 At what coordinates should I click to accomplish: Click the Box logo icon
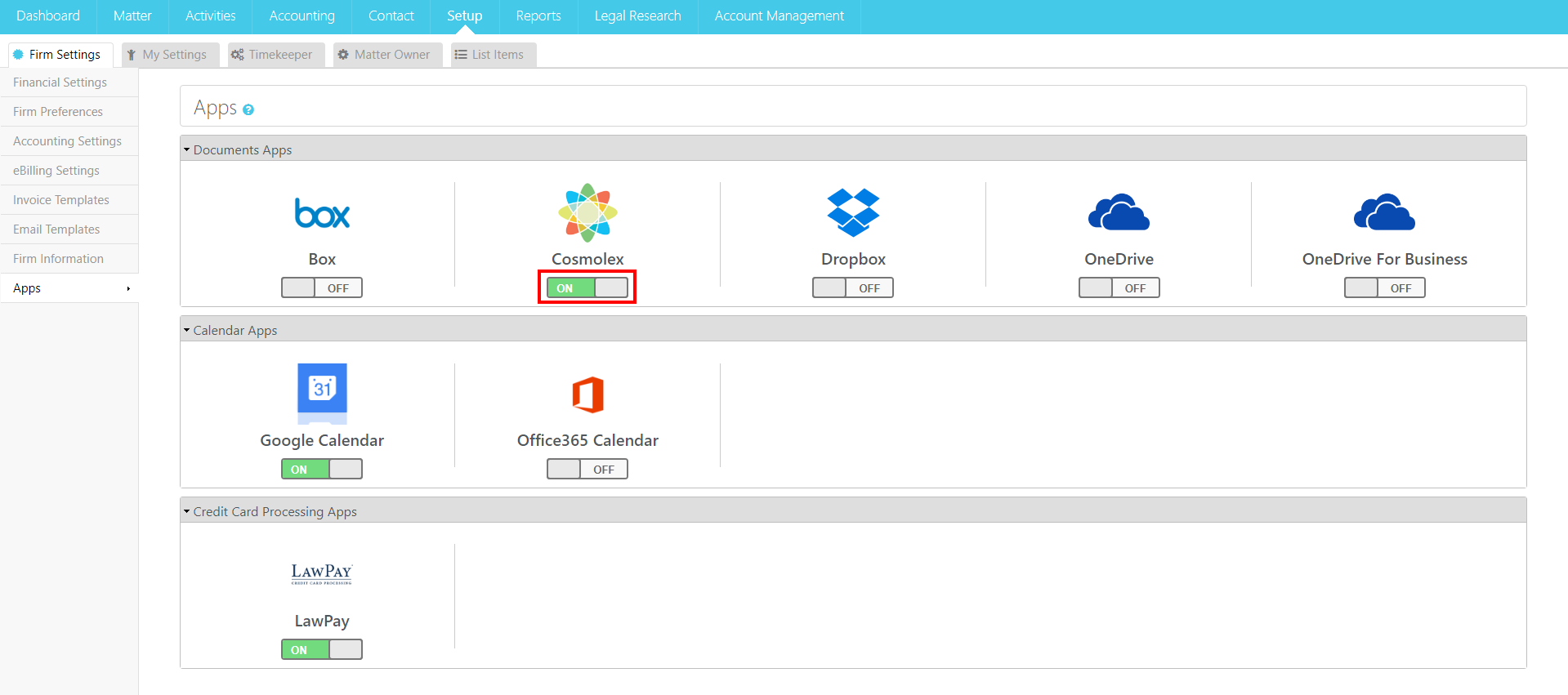click(322, 214)
